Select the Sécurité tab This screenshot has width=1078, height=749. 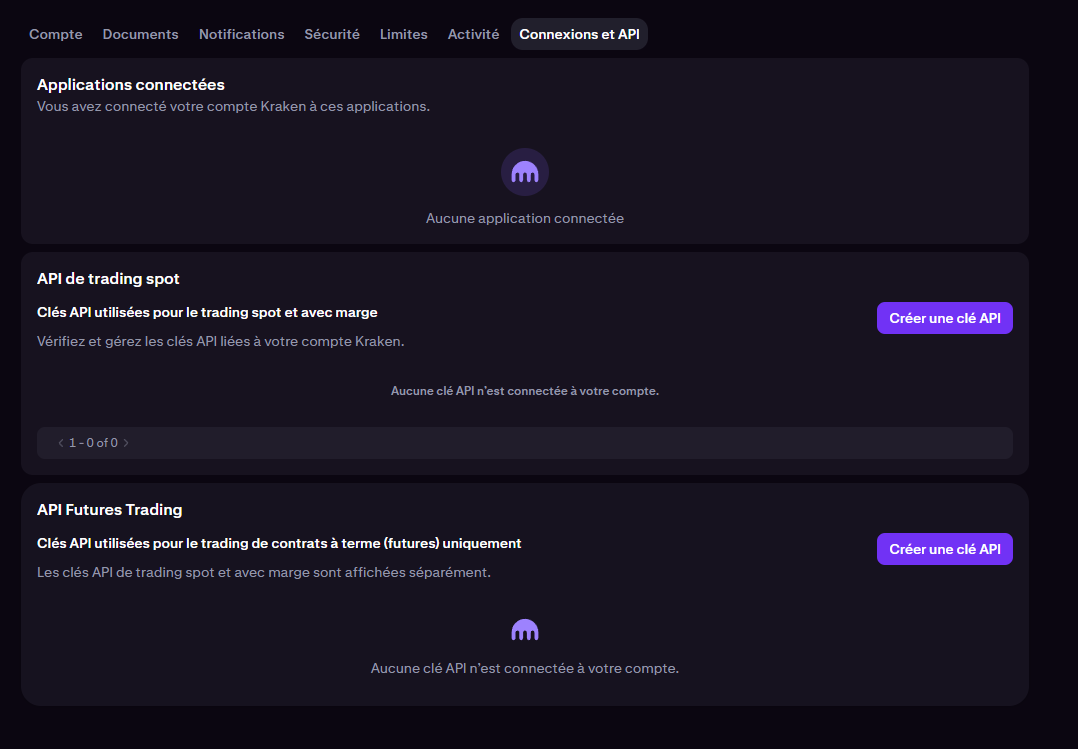click(x=332, y=34)
